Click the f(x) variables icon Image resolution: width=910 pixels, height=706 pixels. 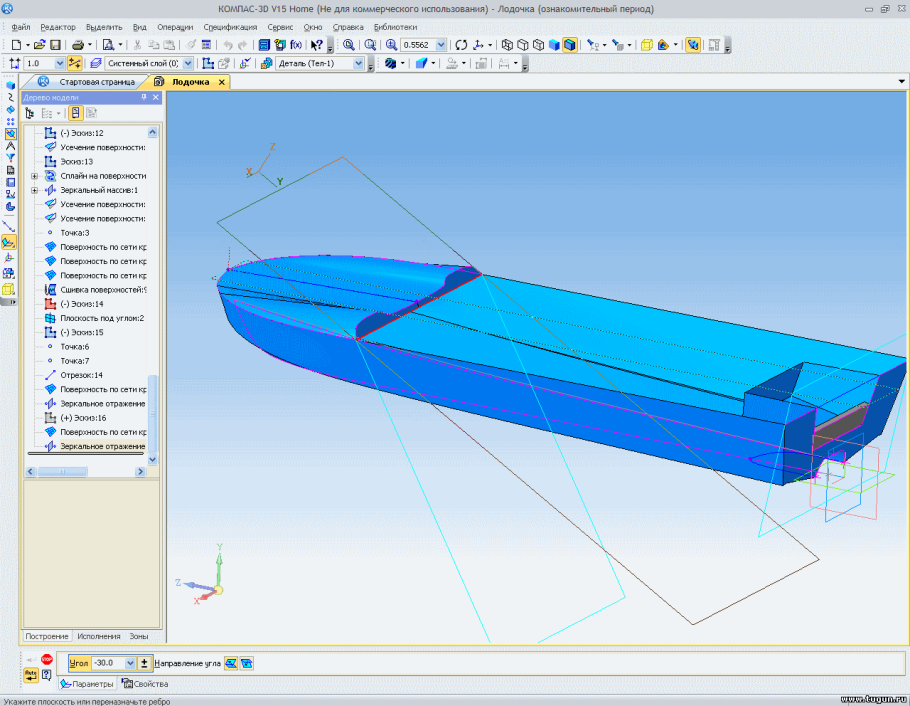[295, 45]
